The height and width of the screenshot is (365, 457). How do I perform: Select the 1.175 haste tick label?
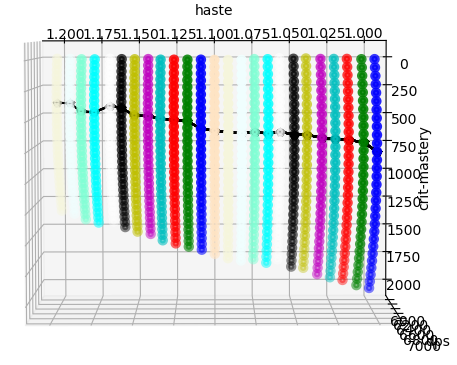tap(102, 34)
